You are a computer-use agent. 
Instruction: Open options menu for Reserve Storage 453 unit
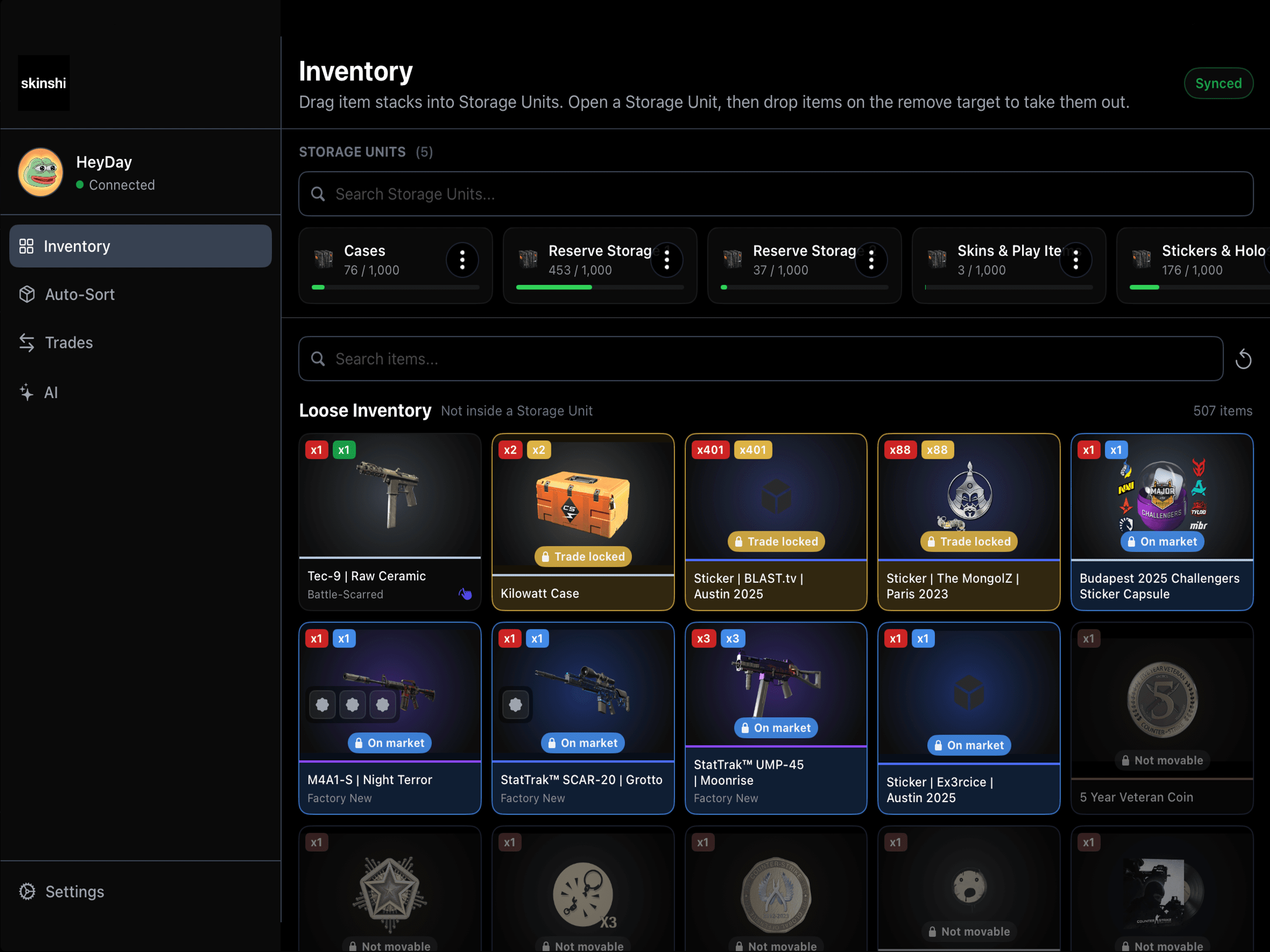pos(667,261)
